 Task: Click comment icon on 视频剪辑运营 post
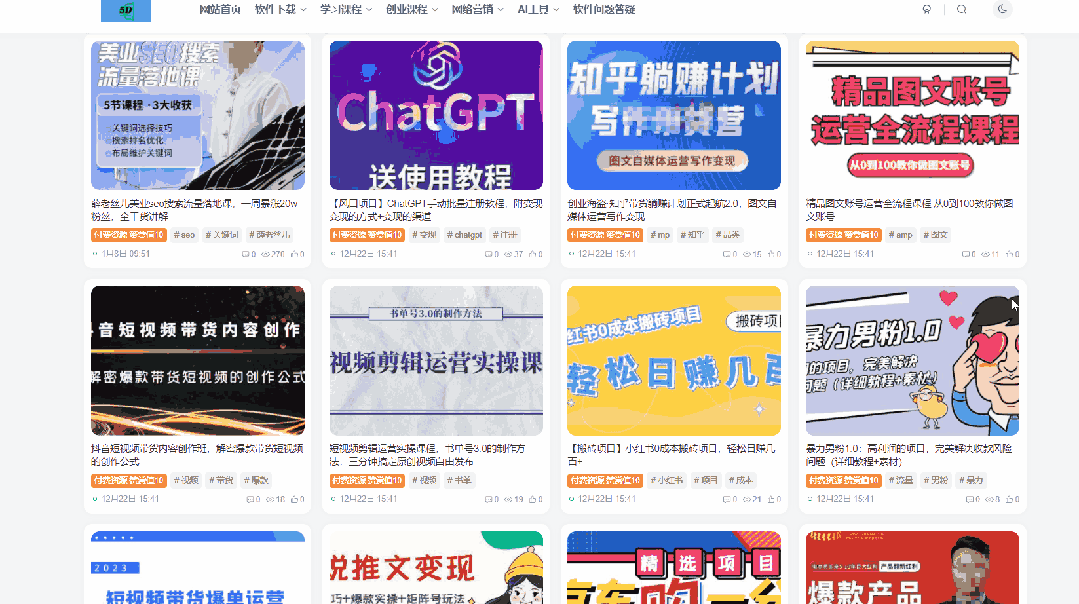pyautogui.click(x=491, y=499)
